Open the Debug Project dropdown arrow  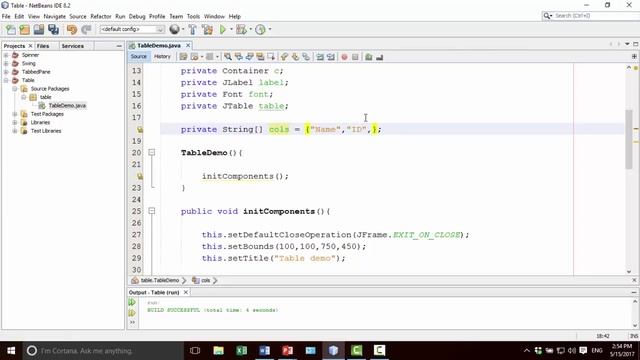[x=250, y=29]
